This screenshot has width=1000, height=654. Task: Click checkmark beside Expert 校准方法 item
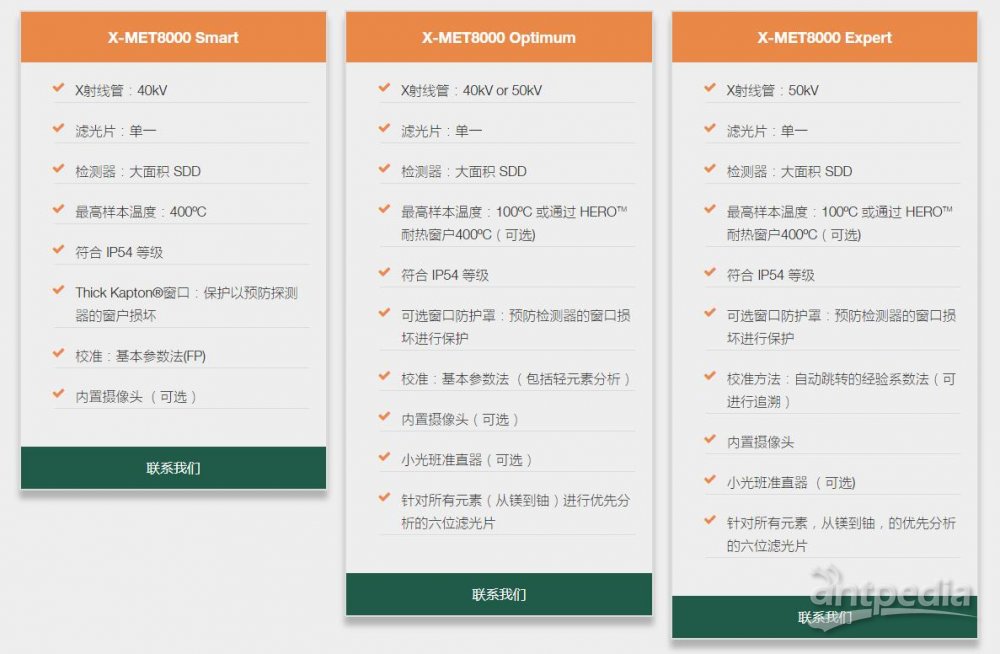point(710,376)
